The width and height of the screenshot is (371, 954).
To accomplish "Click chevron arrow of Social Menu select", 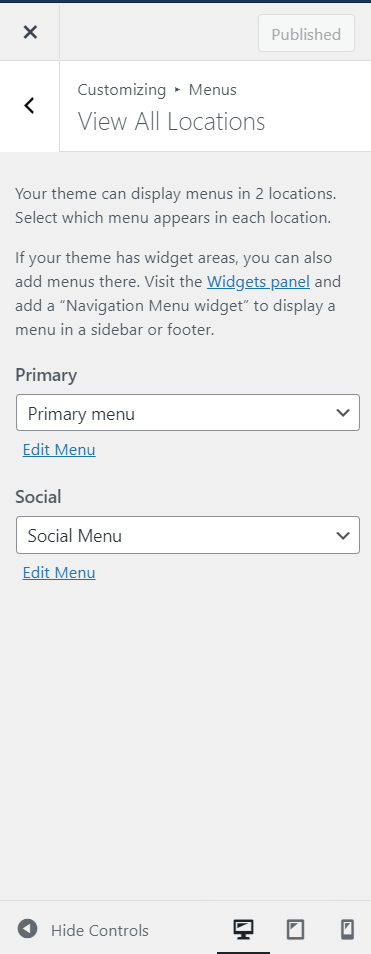I will tap(343, 535).
